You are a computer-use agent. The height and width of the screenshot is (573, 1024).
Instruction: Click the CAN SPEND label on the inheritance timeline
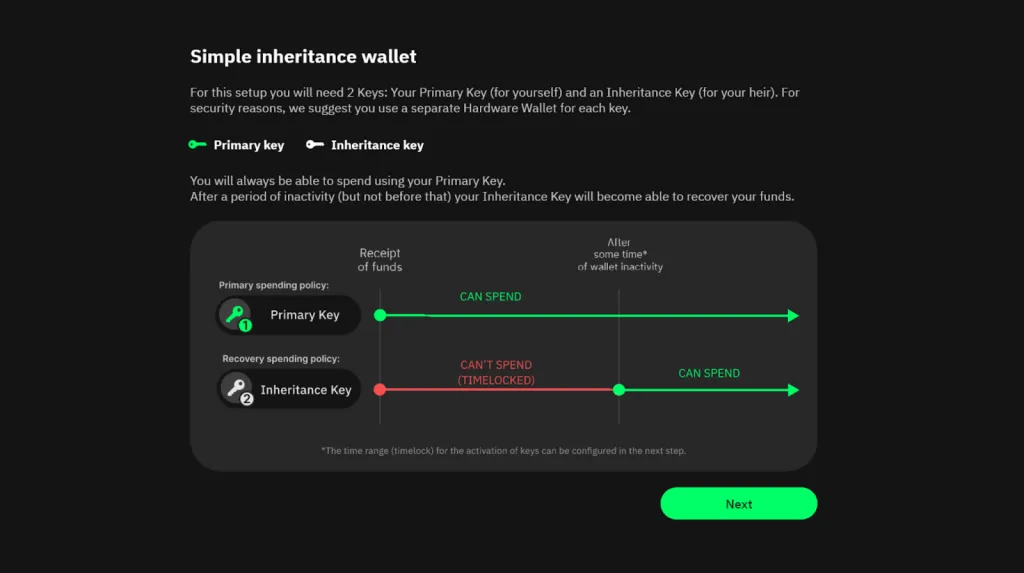[x=709, y=373]
